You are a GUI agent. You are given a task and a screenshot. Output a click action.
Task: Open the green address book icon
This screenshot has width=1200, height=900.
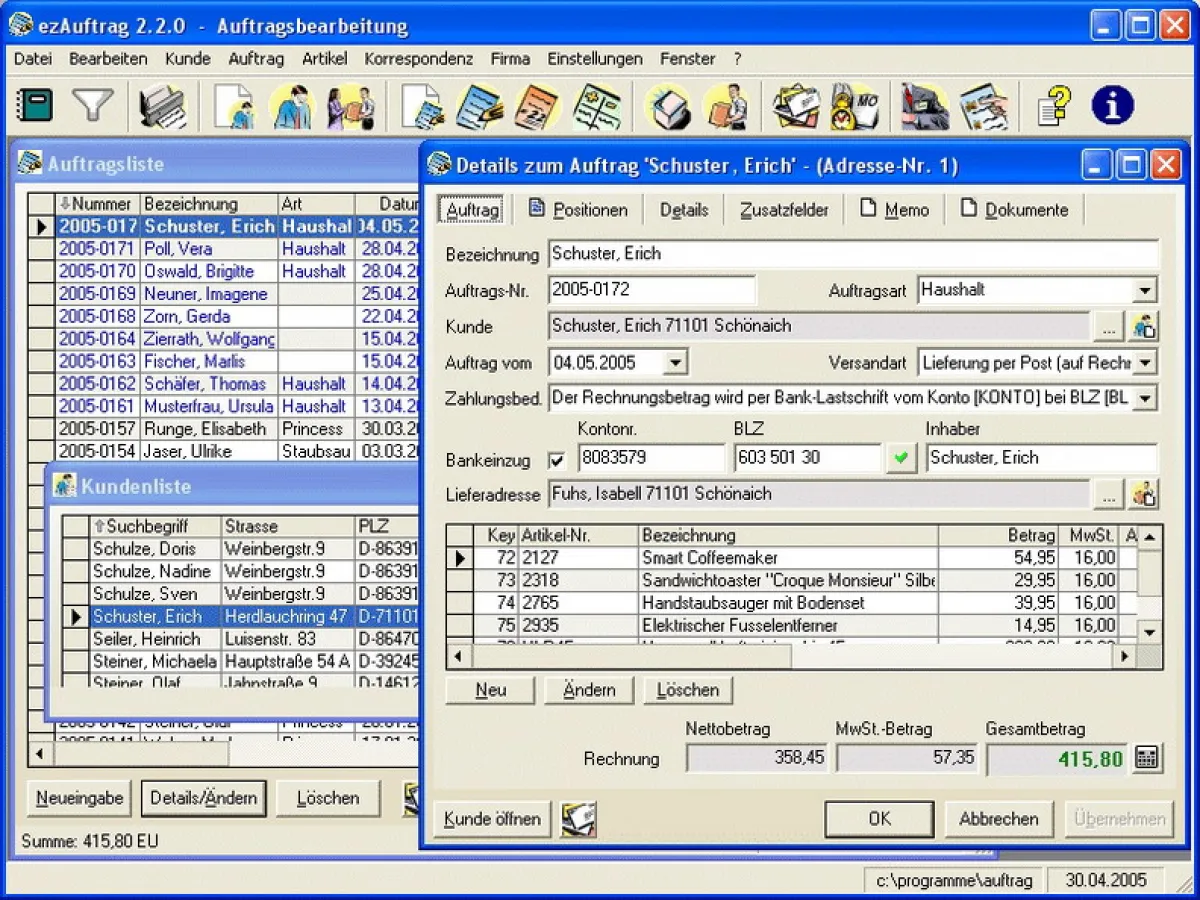(36, 105)
